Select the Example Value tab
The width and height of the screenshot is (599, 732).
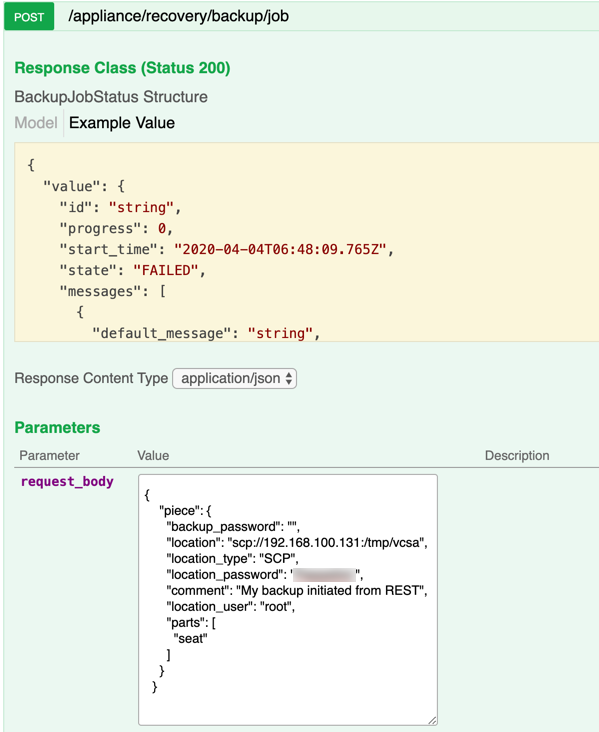(122, 123)
